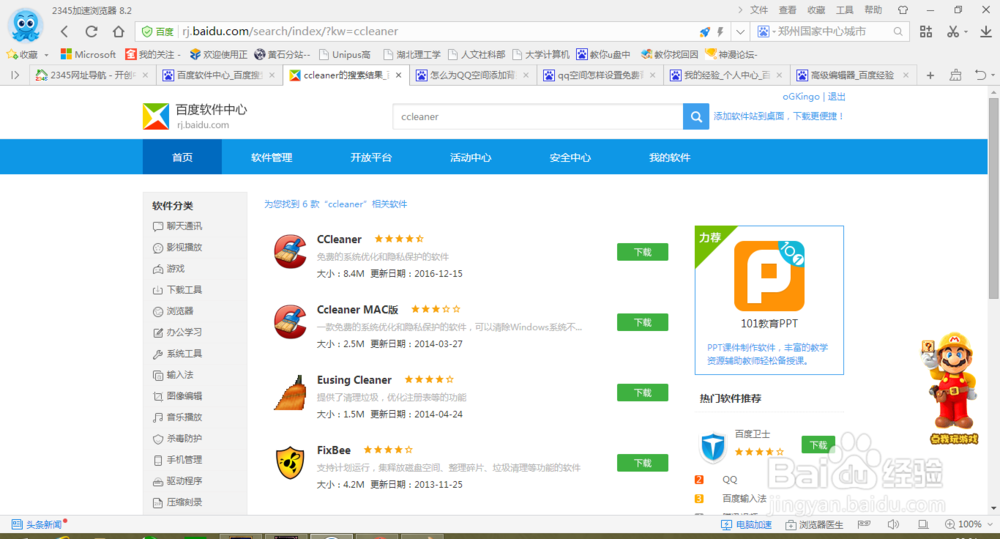Expand the address bar dropdown arrow
The image size is (1000, 539).
pos(740,31)
